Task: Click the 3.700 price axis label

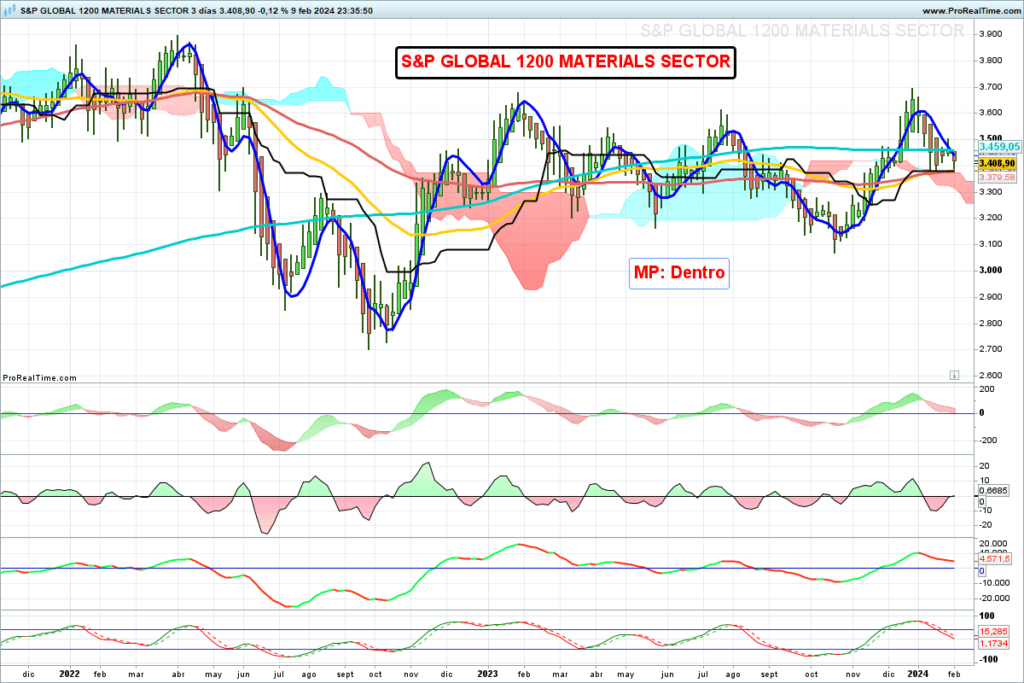Action: [991, 86]
